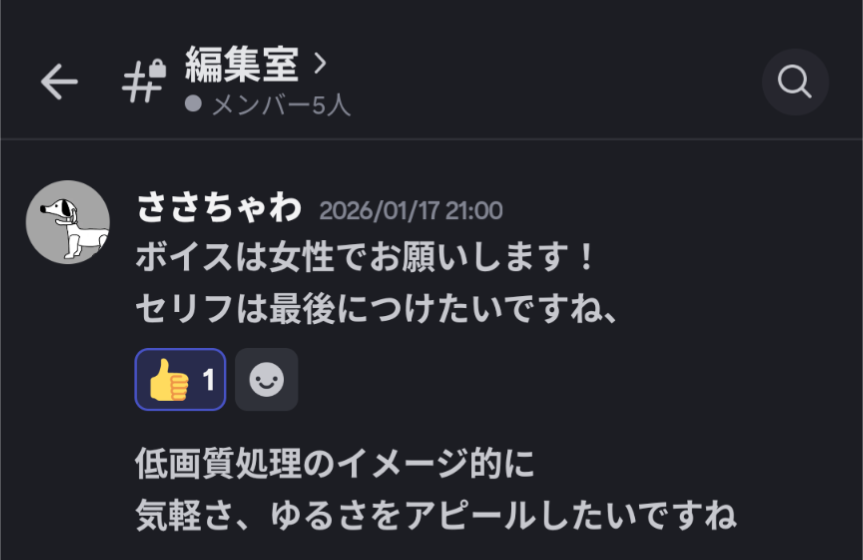
Task: Toggle the thumbs-up reaction pill
Action: coord(181,379)
